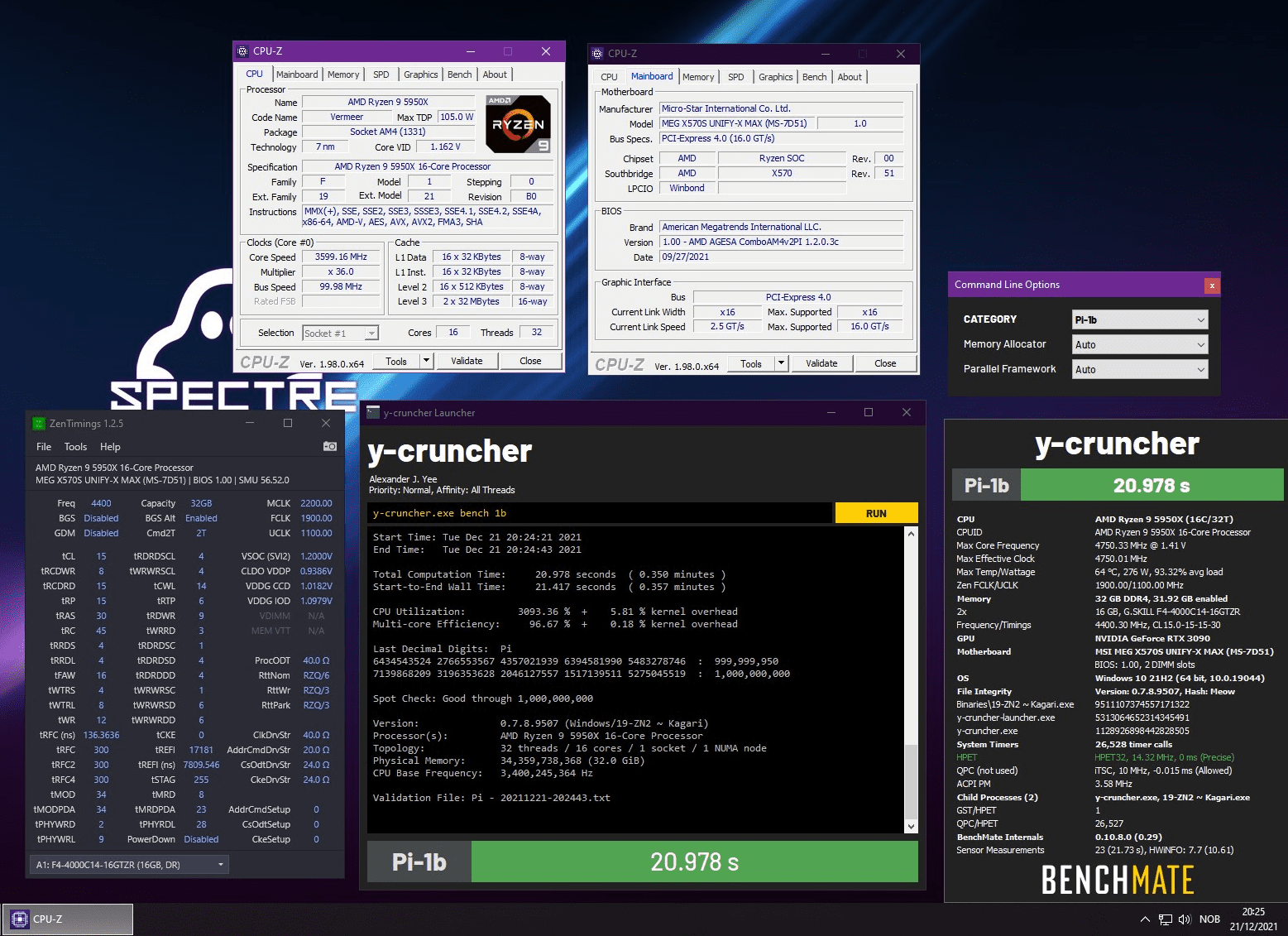Open the ZenTimings Tools menu

[x=75, y=447]
